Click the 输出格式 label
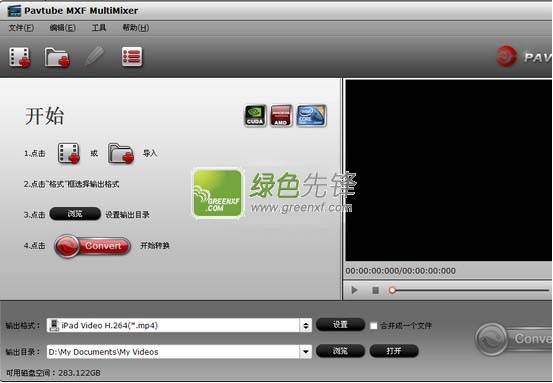The image size is (553, 383). click(23, 325)
